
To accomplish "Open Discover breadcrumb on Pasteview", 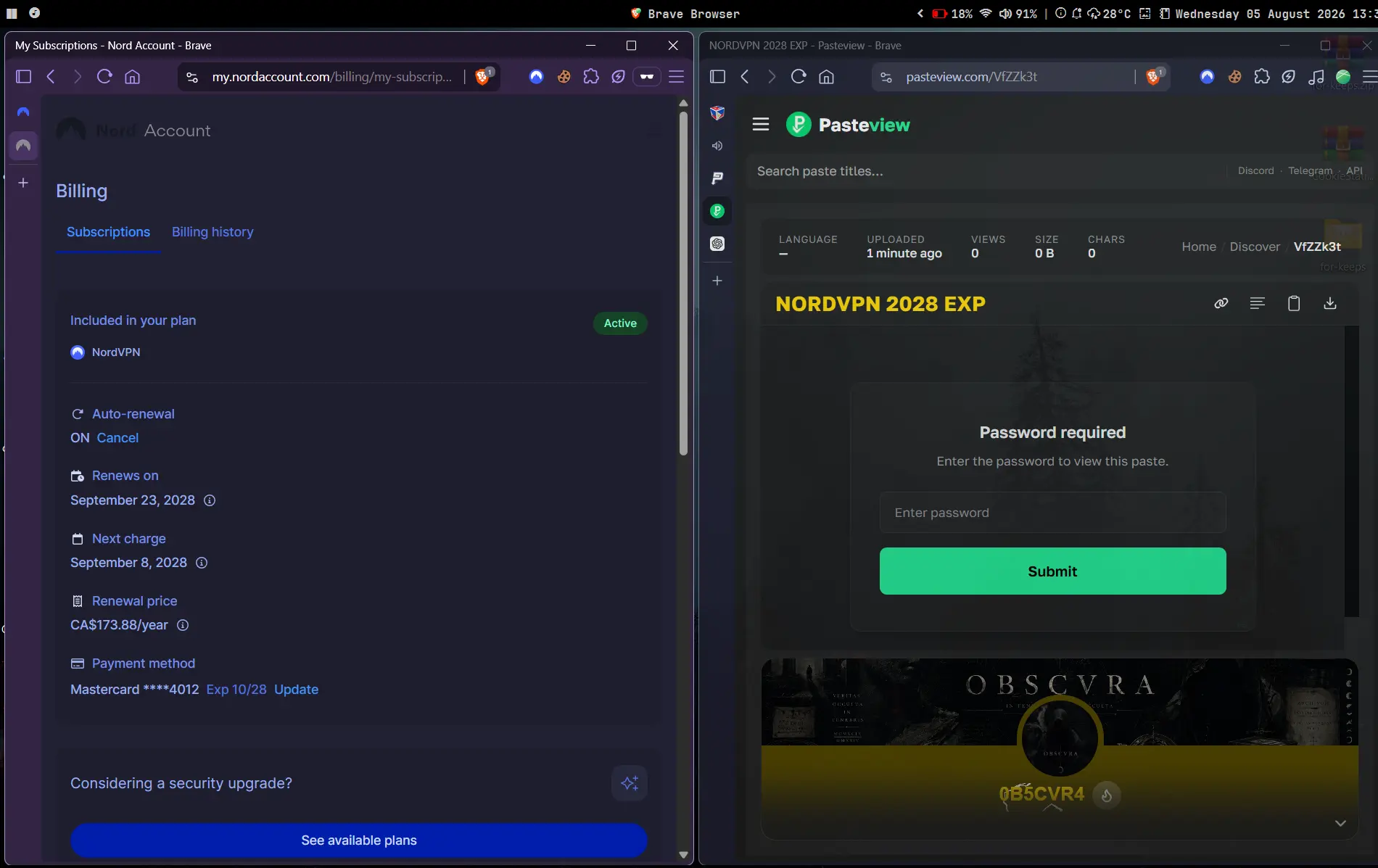I will tap(1255, 247).
